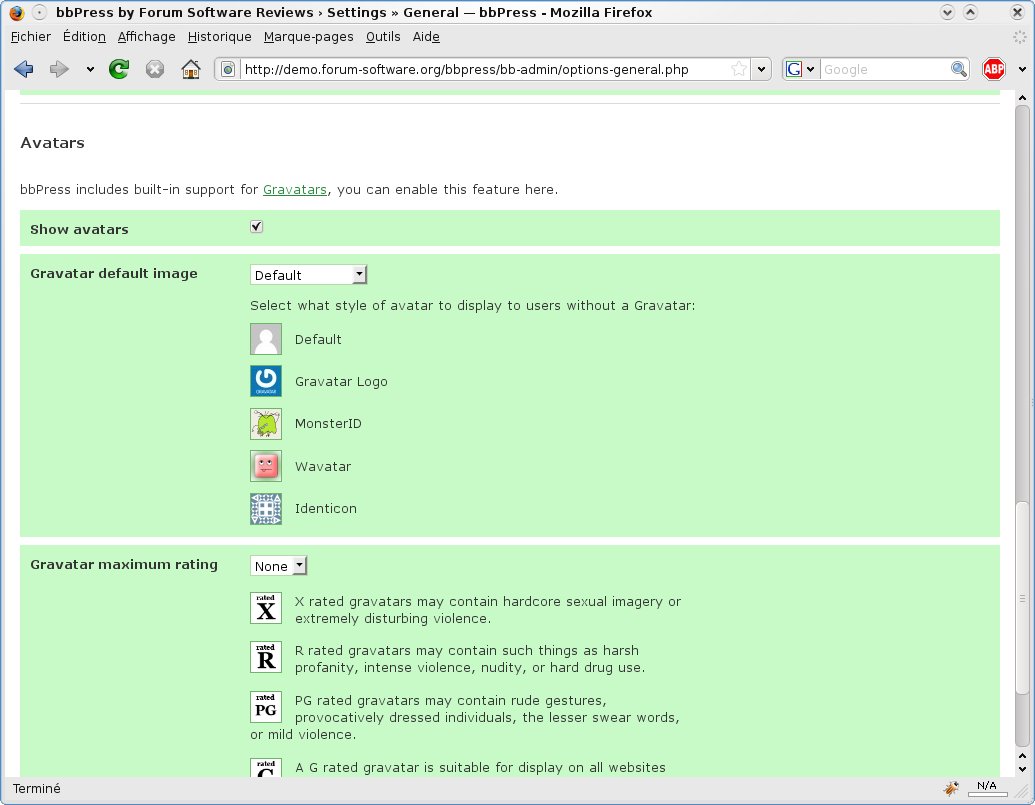Click the 'MonsterID' text label
This screenshot has width=1035, height=805.
pyautogui.click(x=328, y=424)
